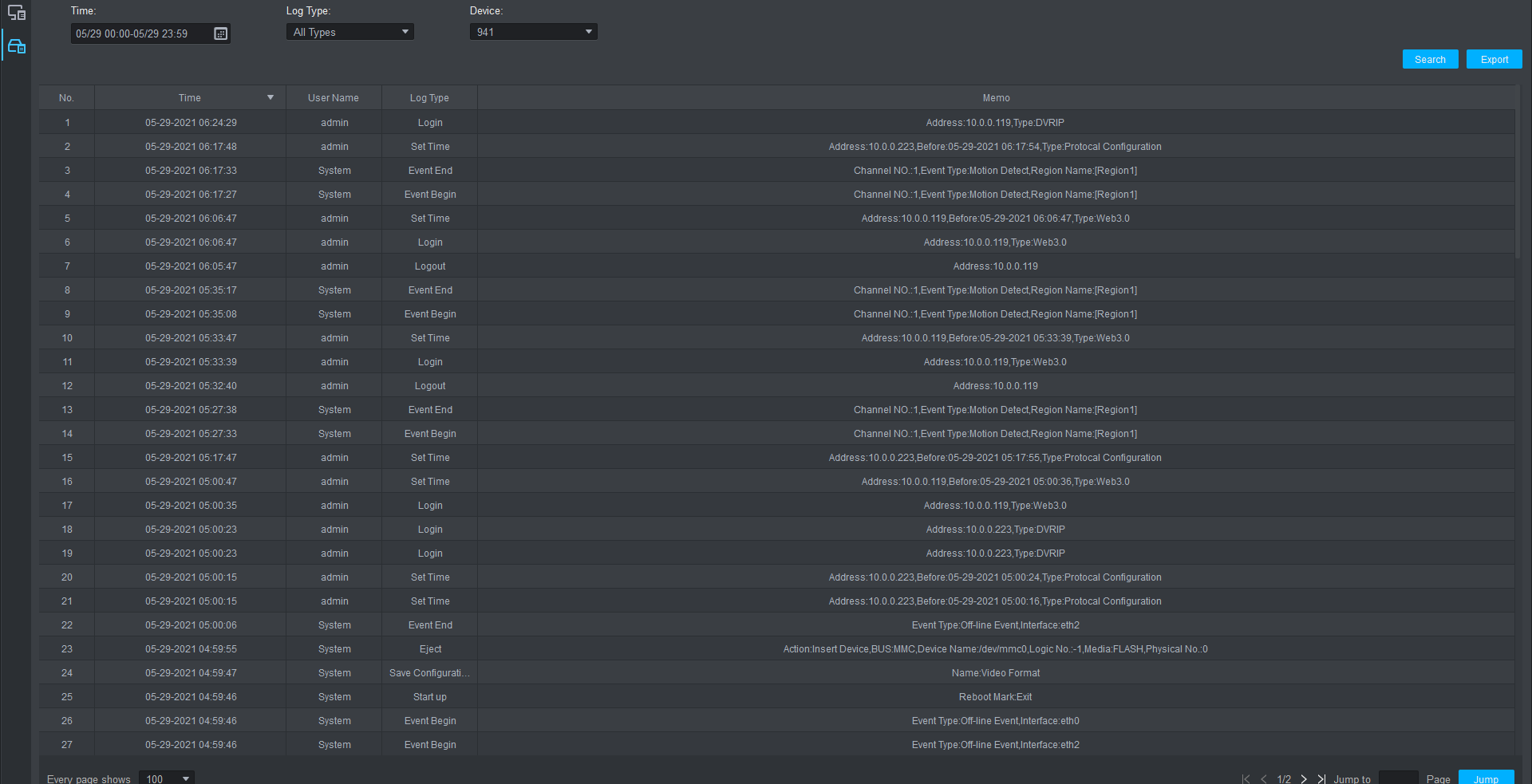Click the 1/2 page indicator
The image size is (1532, 784).
coord(1284,779)
